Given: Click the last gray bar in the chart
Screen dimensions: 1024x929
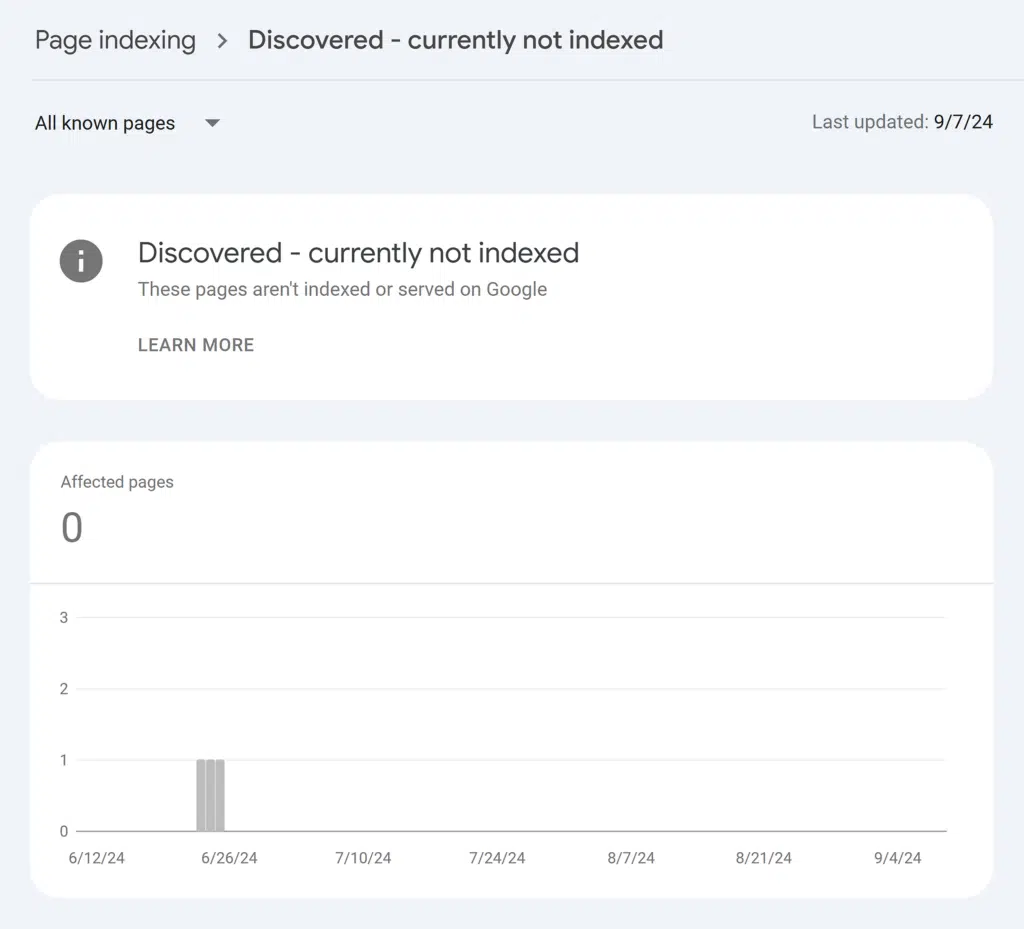Looking at the screenshot, I should coord(220,796).
